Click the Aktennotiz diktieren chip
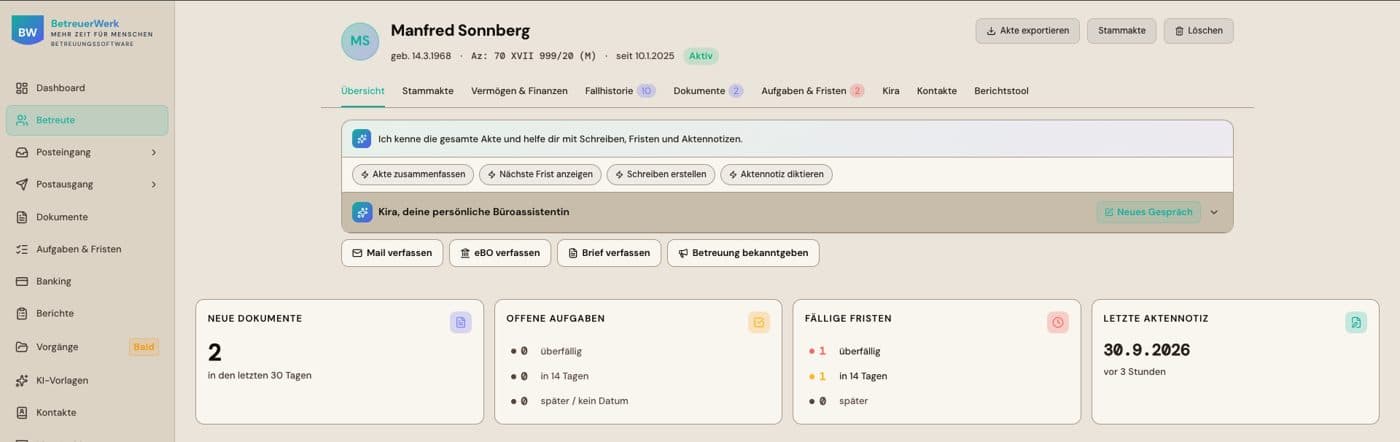Viewport: 1400px width, 442px height. (776, 174)
